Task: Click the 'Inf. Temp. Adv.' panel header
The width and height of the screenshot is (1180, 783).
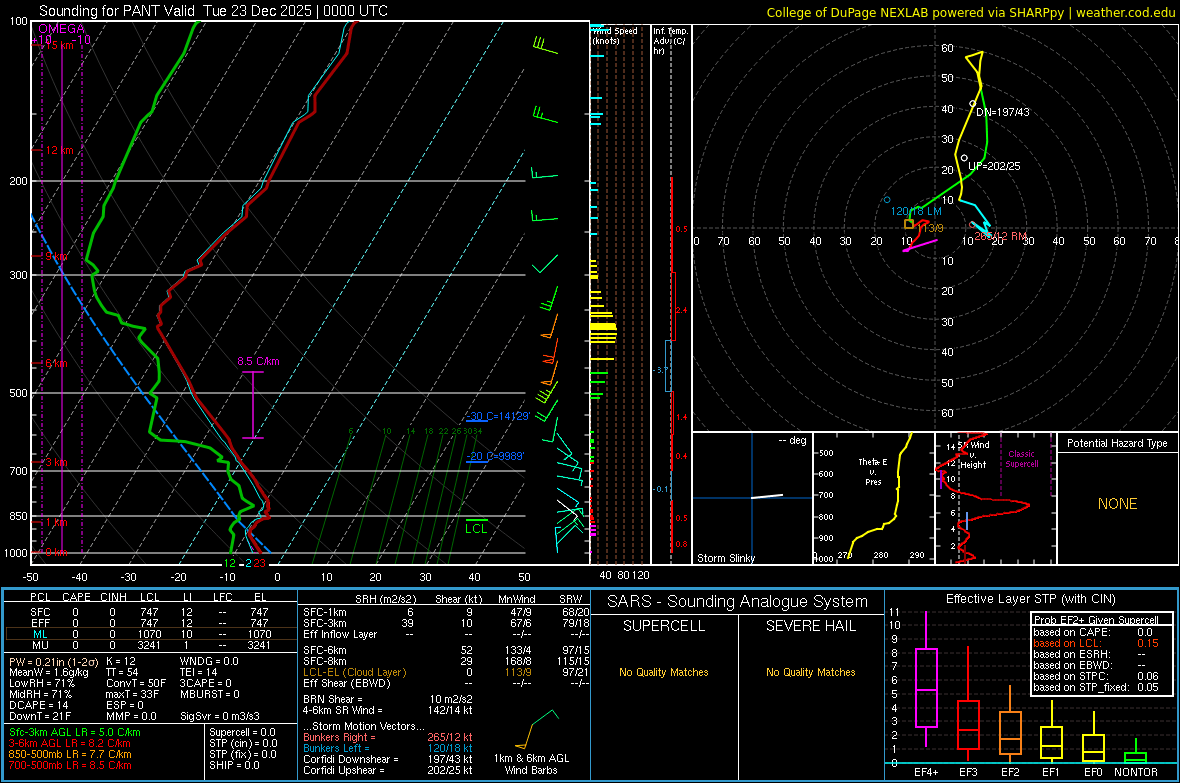Action: click(x=670, y=41)
